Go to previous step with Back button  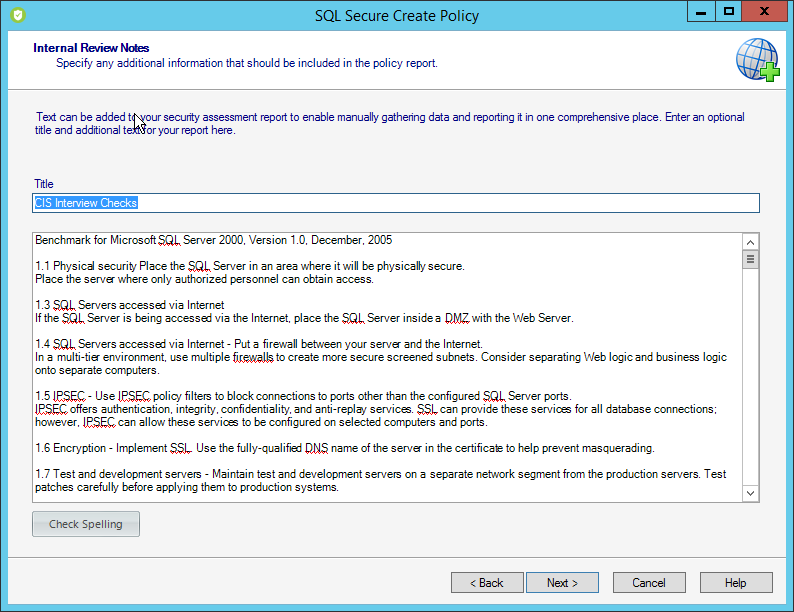point(487,583)
